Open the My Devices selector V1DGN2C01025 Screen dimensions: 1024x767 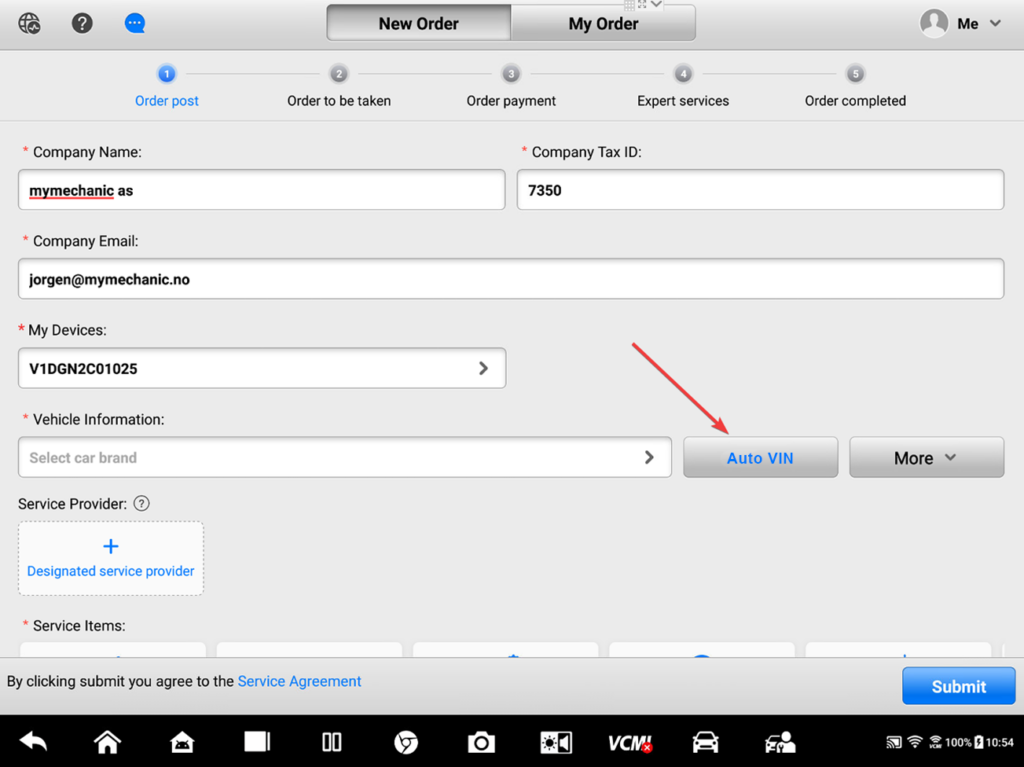point(262,368)
